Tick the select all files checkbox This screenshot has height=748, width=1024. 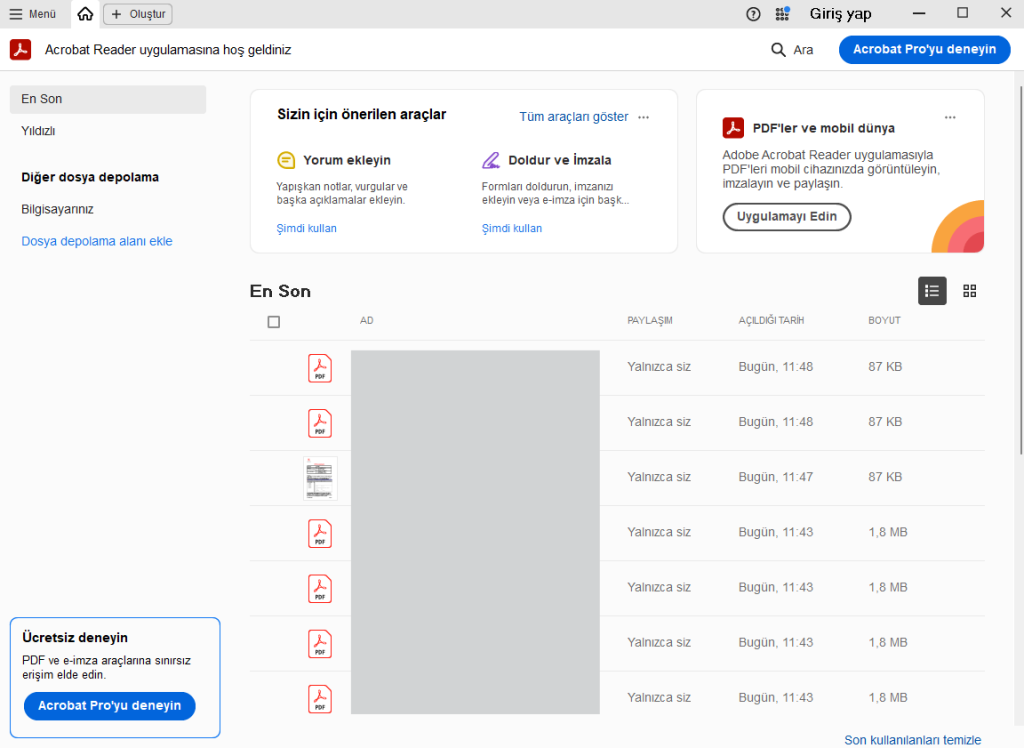274,322
